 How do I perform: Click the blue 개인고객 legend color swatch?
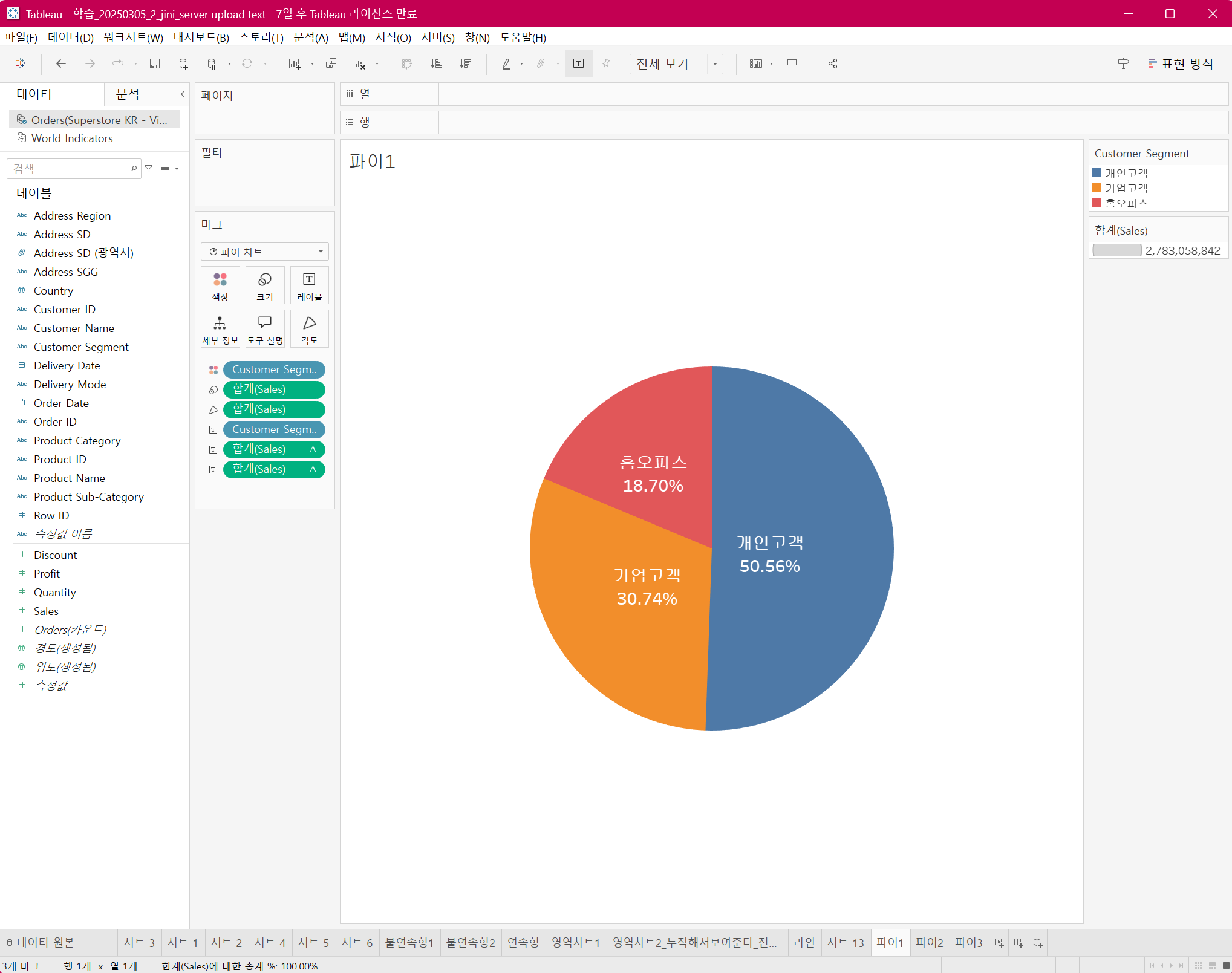(x=1097, y=173)
